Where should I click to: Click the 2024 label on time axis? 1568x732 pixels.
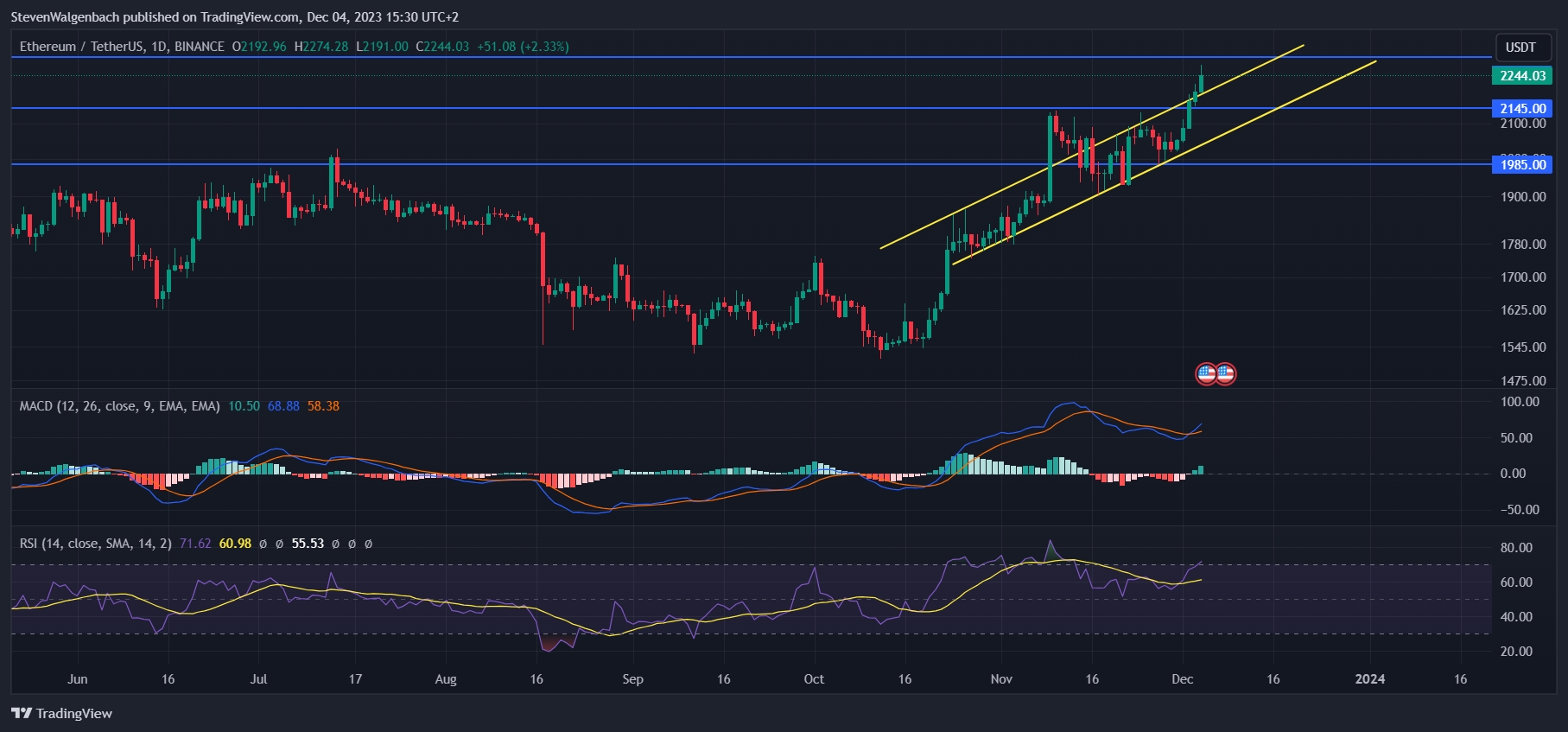1369,678
